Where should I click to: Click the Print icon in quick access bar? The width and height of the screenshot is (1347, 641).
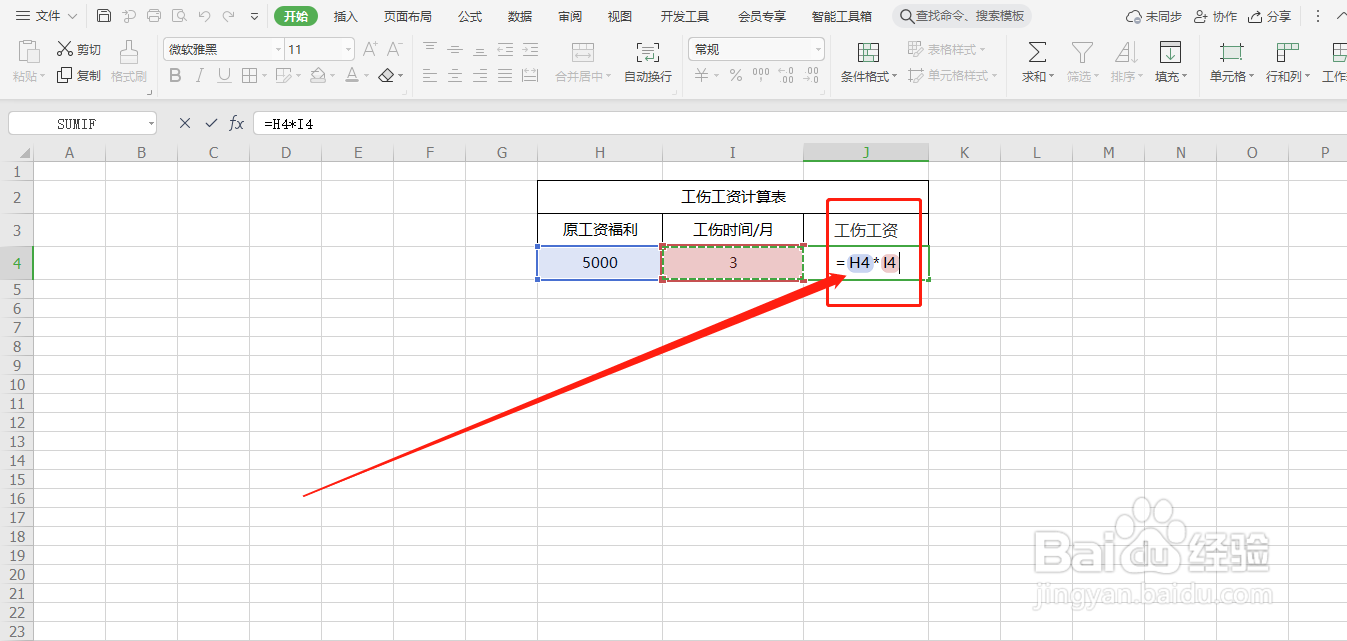[x=154, y=16]
